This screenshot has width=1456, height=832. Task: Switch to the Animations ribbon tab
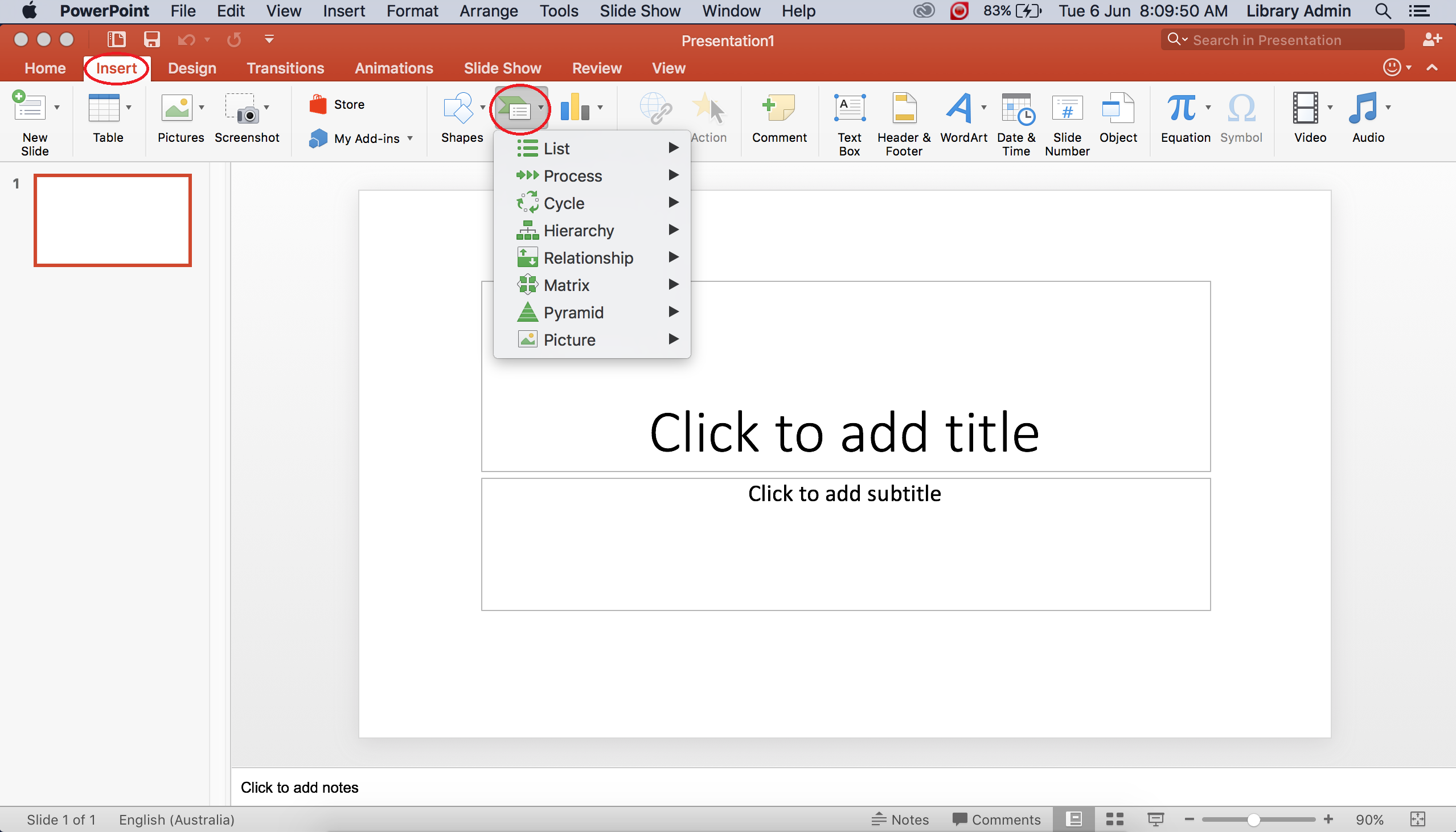(x=393, y=68)
